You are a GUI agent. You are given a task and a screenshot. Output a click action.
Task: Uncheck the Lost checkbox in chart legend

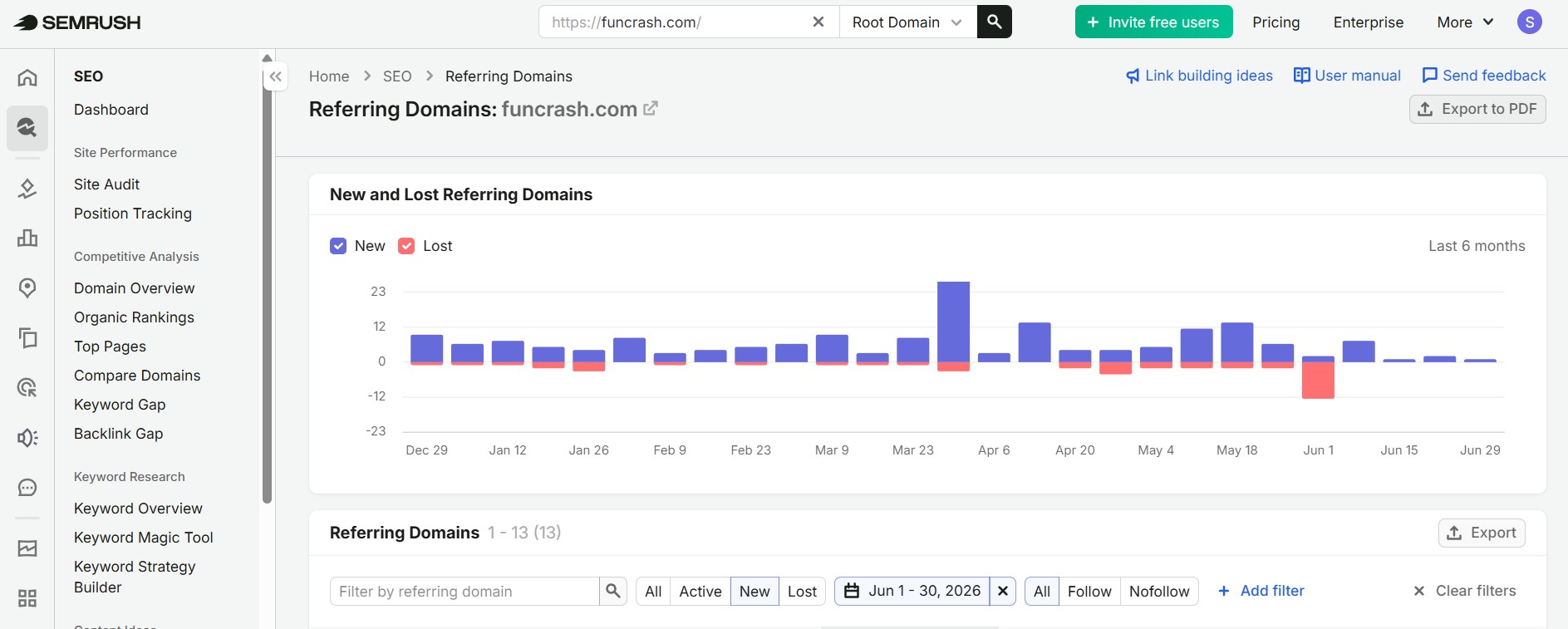point(406,246)
